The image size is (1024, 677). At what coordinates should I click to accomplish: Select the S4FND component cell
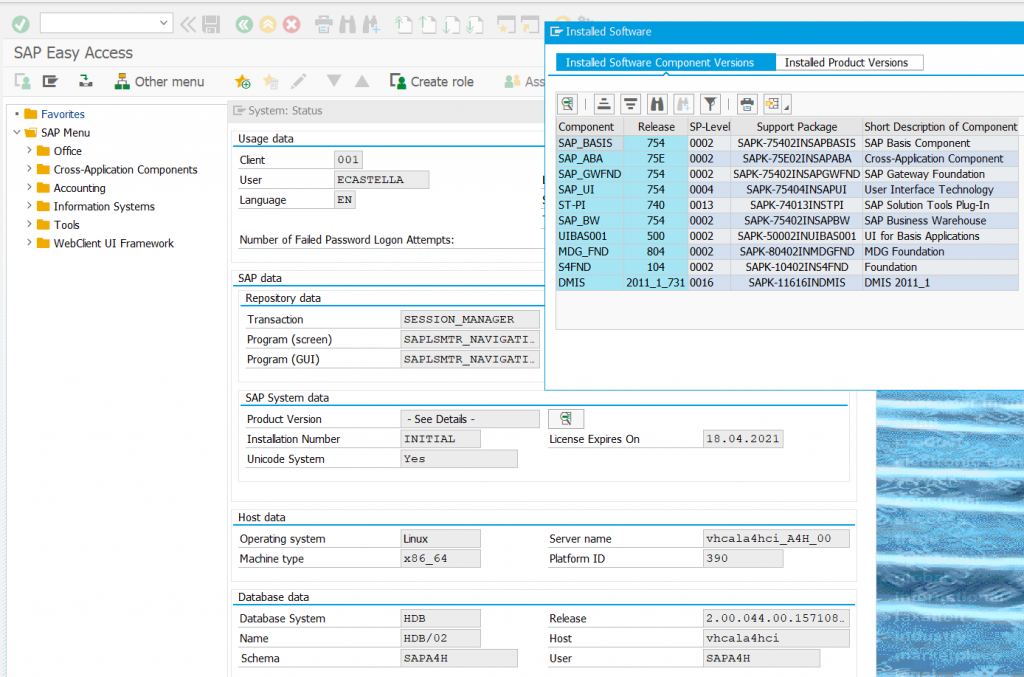pos(590,267)
